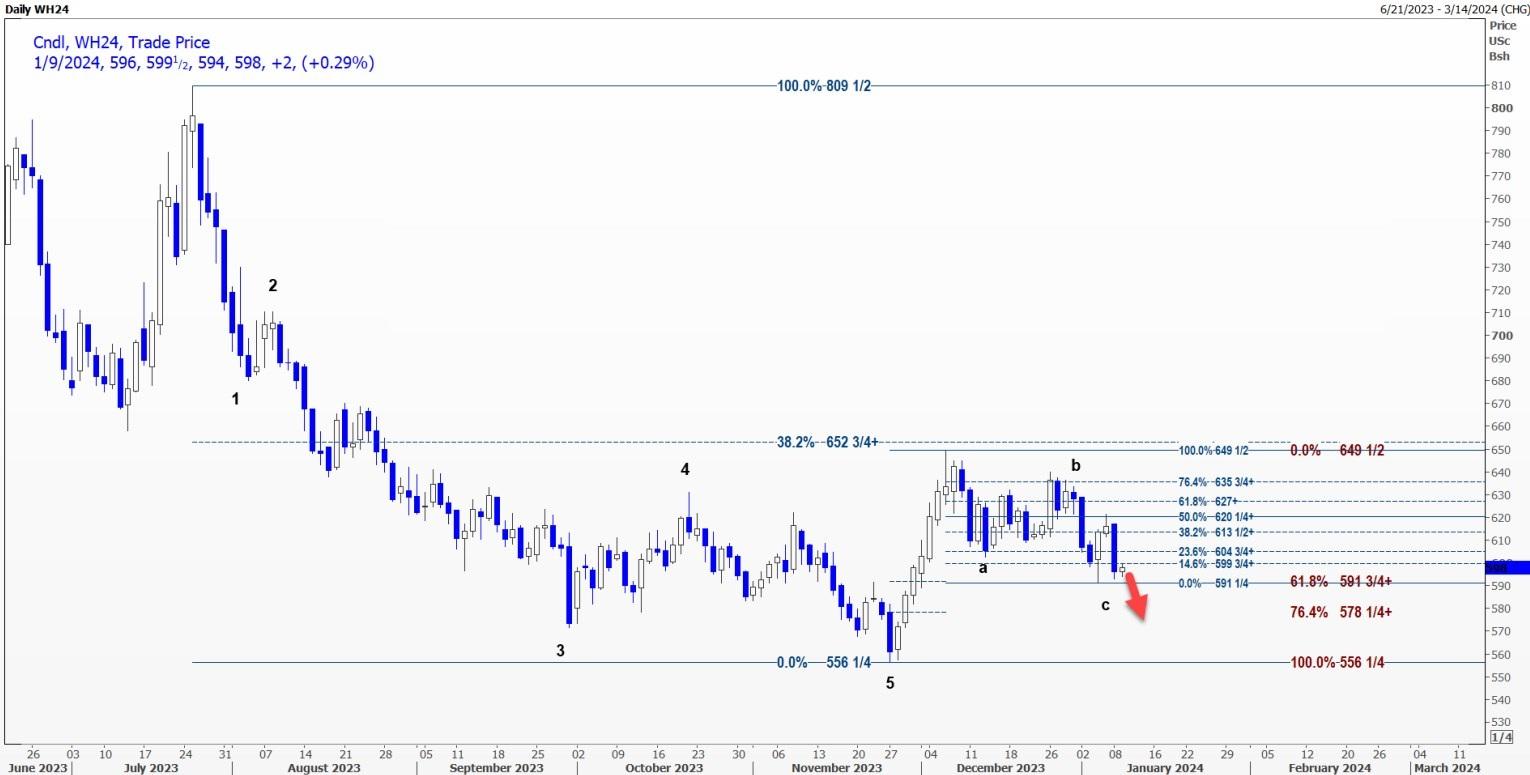Select the 1/9/2024 open-high-low-close values line
This screenshot has width=1530, height=775.
pos(203,63)
